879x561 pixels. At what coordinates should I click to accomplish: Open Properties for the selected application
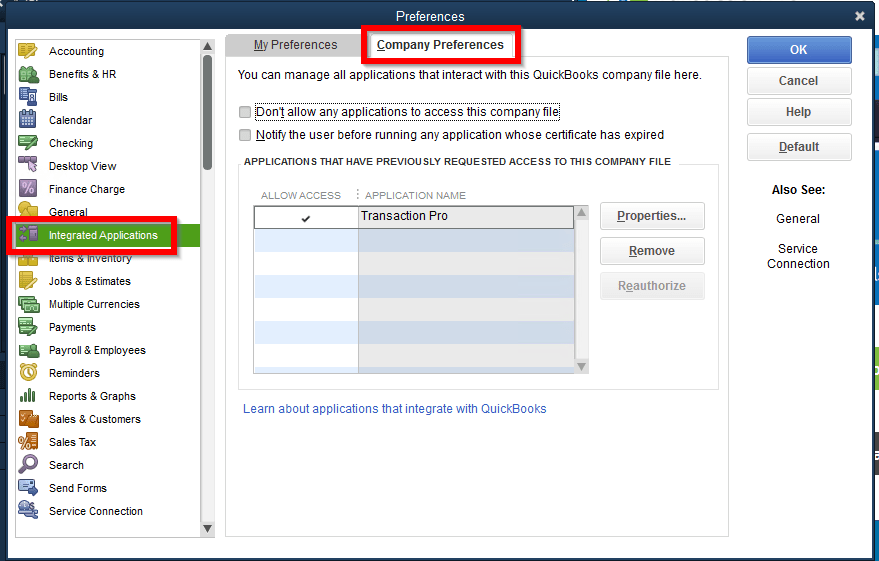(652, 216)
